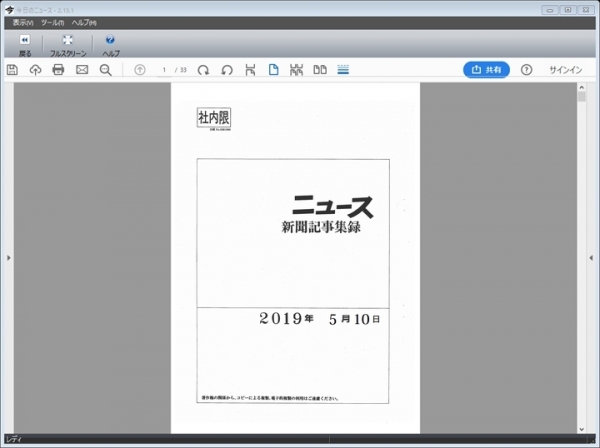Switch to two-page view mode

tap(320, 70)
